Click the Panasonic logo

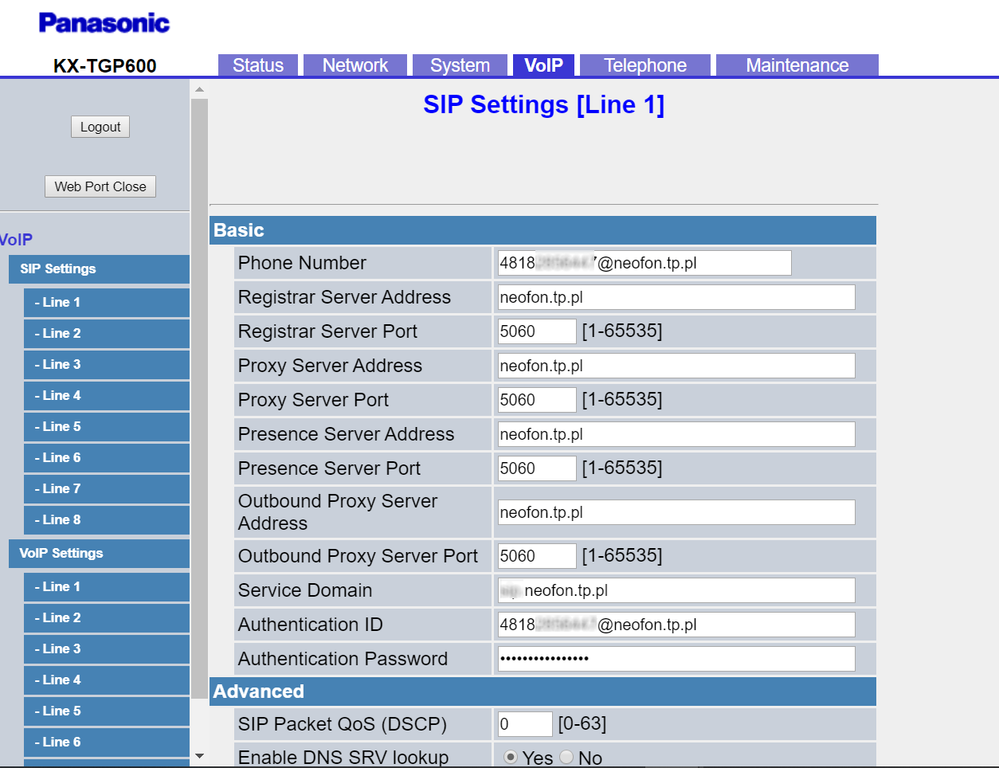(104, 23)
